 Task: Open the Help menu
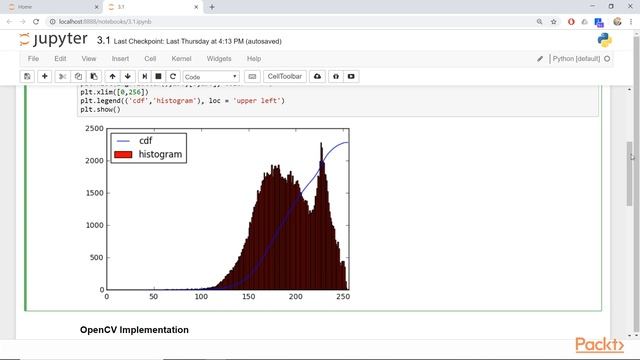(x=254, y=59)
